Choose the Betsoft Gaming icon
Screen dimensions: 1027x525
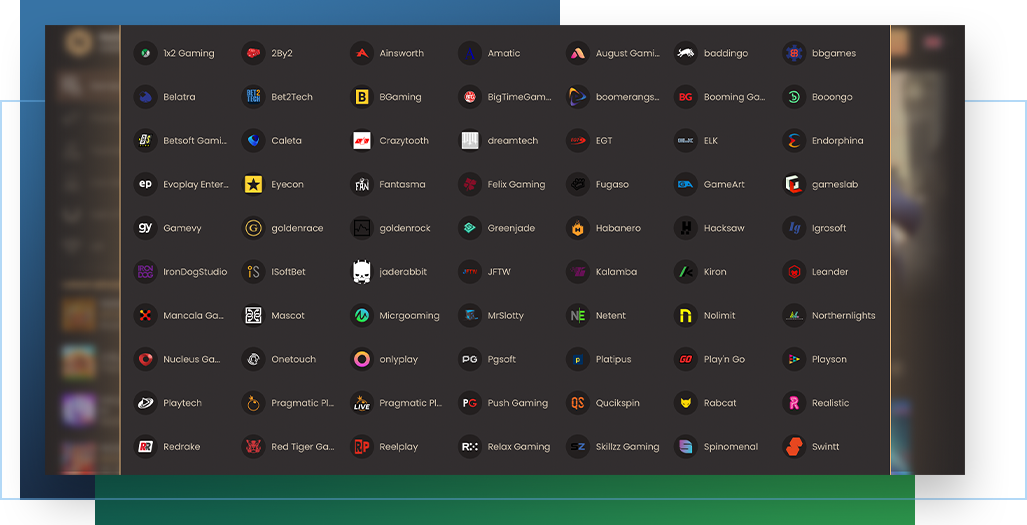click(145, 141)
